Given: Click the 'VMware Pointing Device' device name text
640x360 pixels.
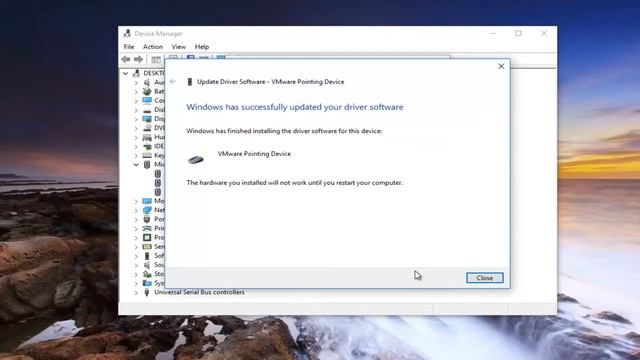Looking at the screenshot, I should pos(254,154).
